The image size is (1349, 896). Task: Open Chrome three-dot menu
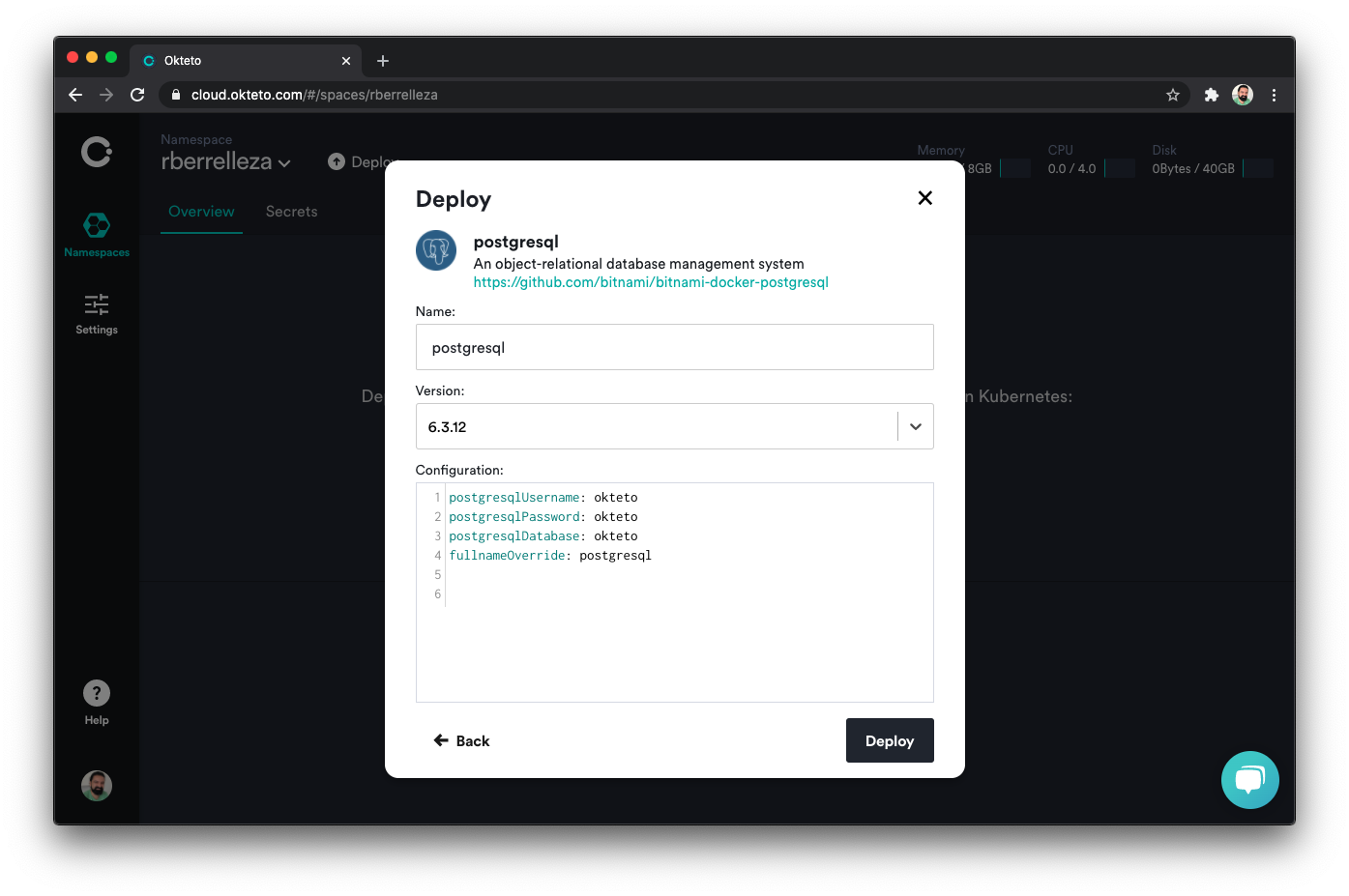point(1274,95)
